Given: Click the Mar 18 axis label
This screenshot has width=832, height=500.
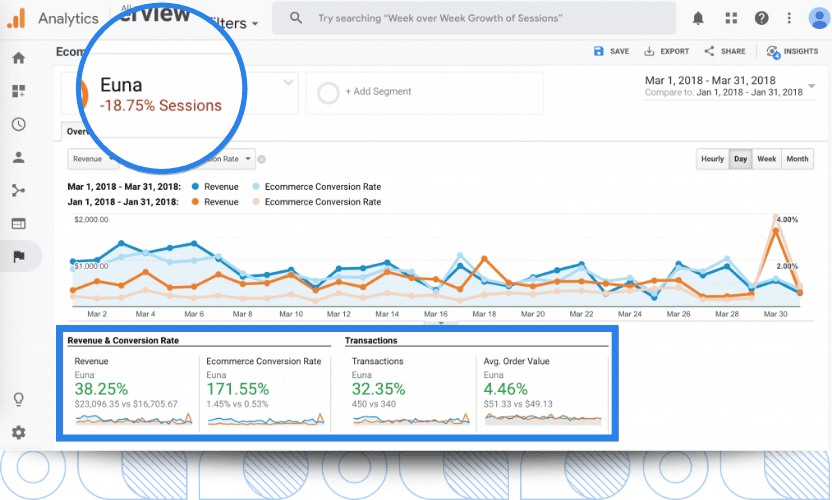Looking at the screenshot, I should pyautogui.click(x=484, y=314).
